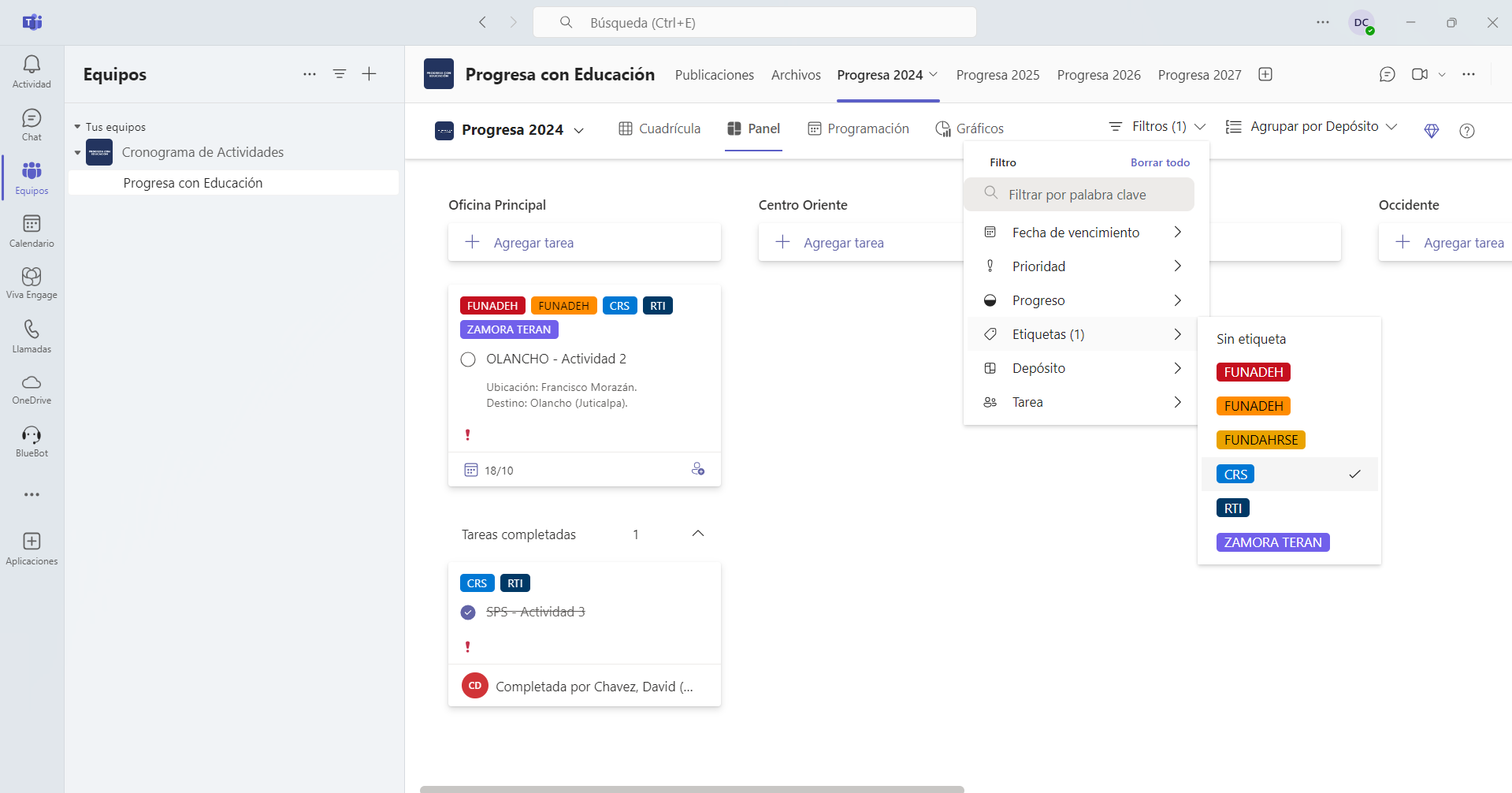Click the premium diamond icon
The image size is (1512, 793).
[1432, 131]
